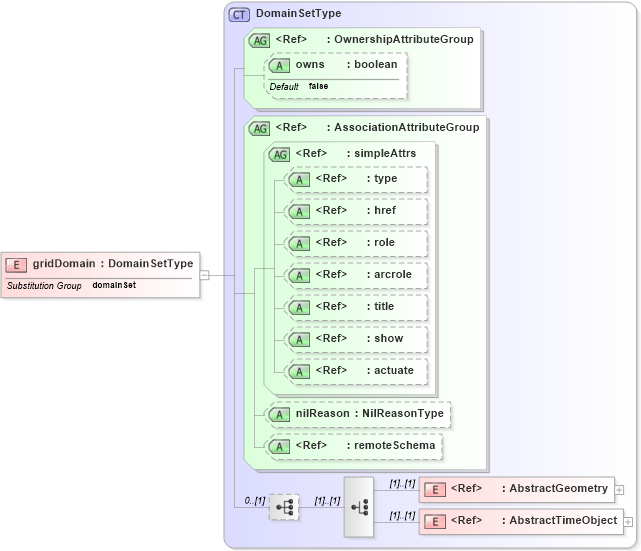641x551 pixels.
Task: Click the A icon of the arcrole attribute
Action: [299, 276]
